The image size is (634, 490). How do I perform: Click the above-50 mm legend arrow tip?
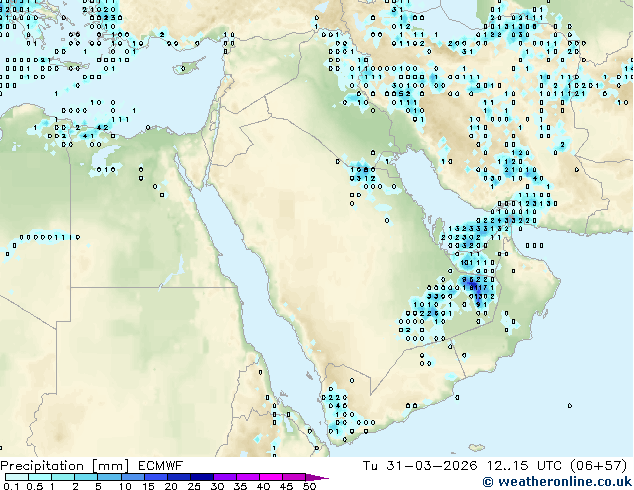point(317,477)
